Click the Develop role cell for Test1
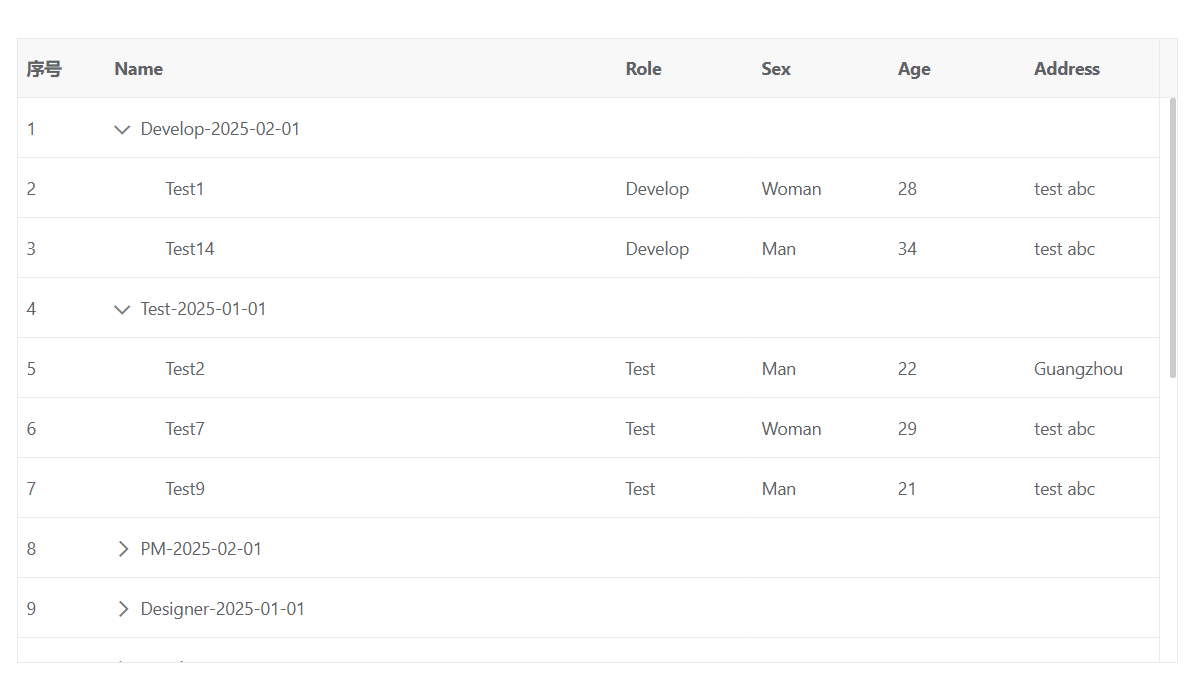 click(x=657, y=189)
